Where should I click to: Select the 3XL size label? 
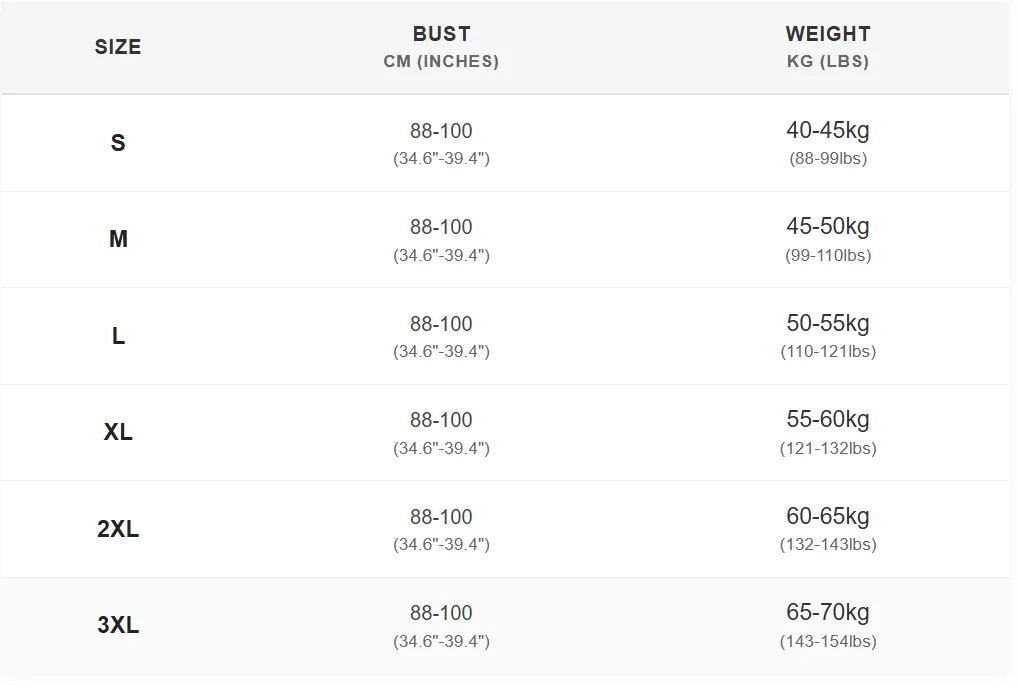(x=118, y=625)
